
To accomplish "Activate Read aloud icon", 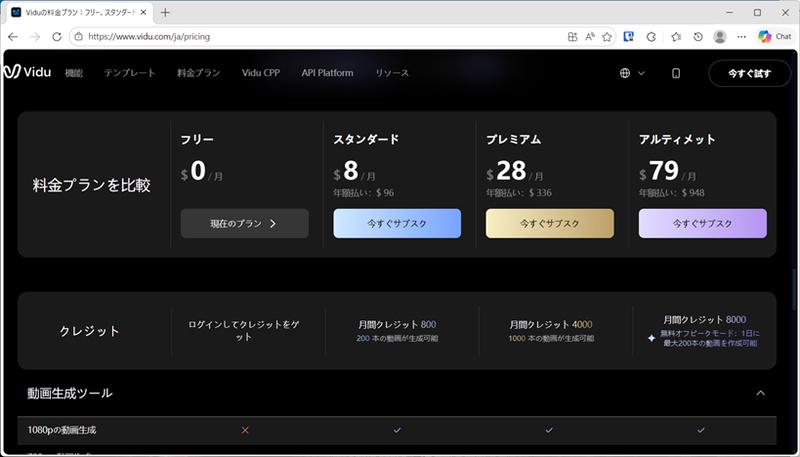I will coord(590,37).
